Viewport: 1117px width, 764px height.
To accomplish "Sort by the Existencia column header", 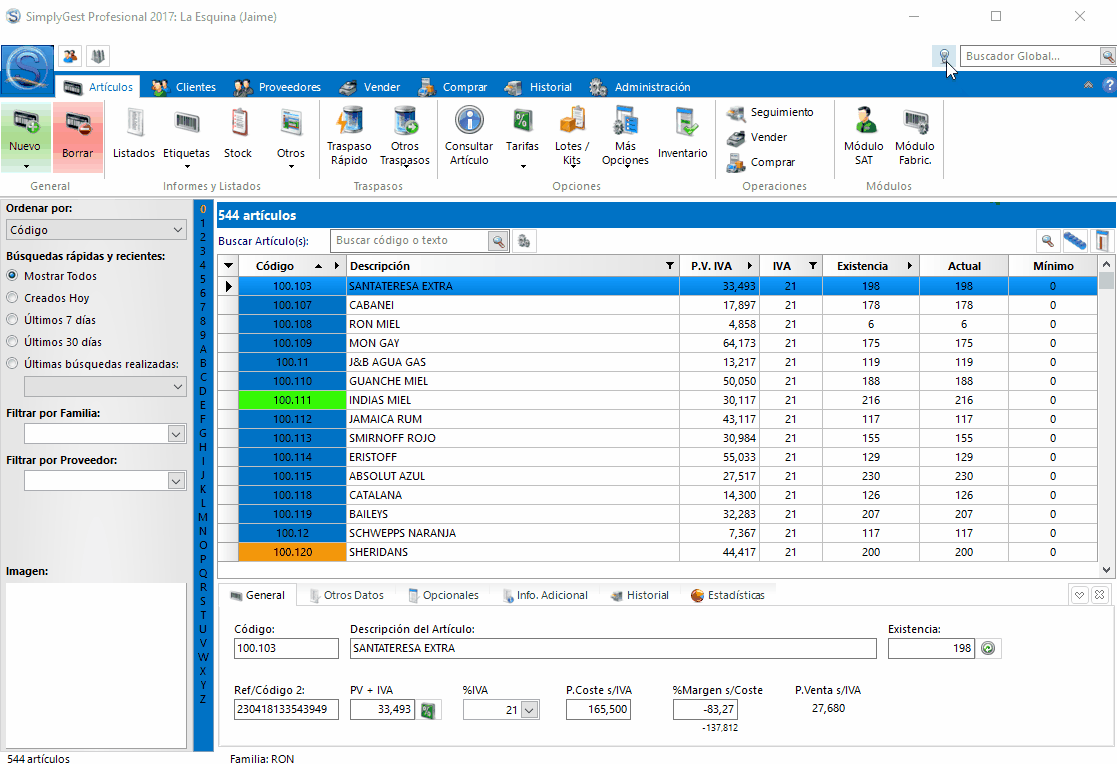I will (x=862, y=266).
